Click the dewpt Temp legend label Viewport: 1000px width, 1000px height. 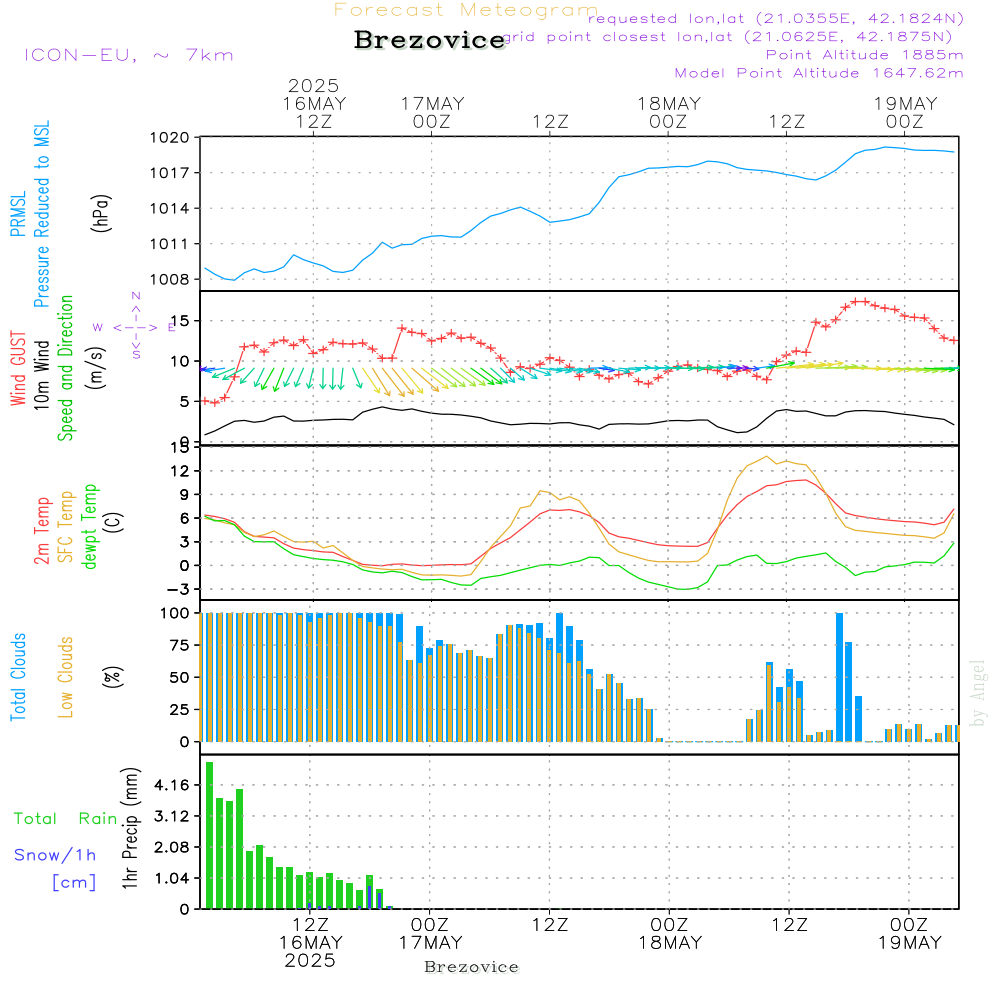(89, 526)
